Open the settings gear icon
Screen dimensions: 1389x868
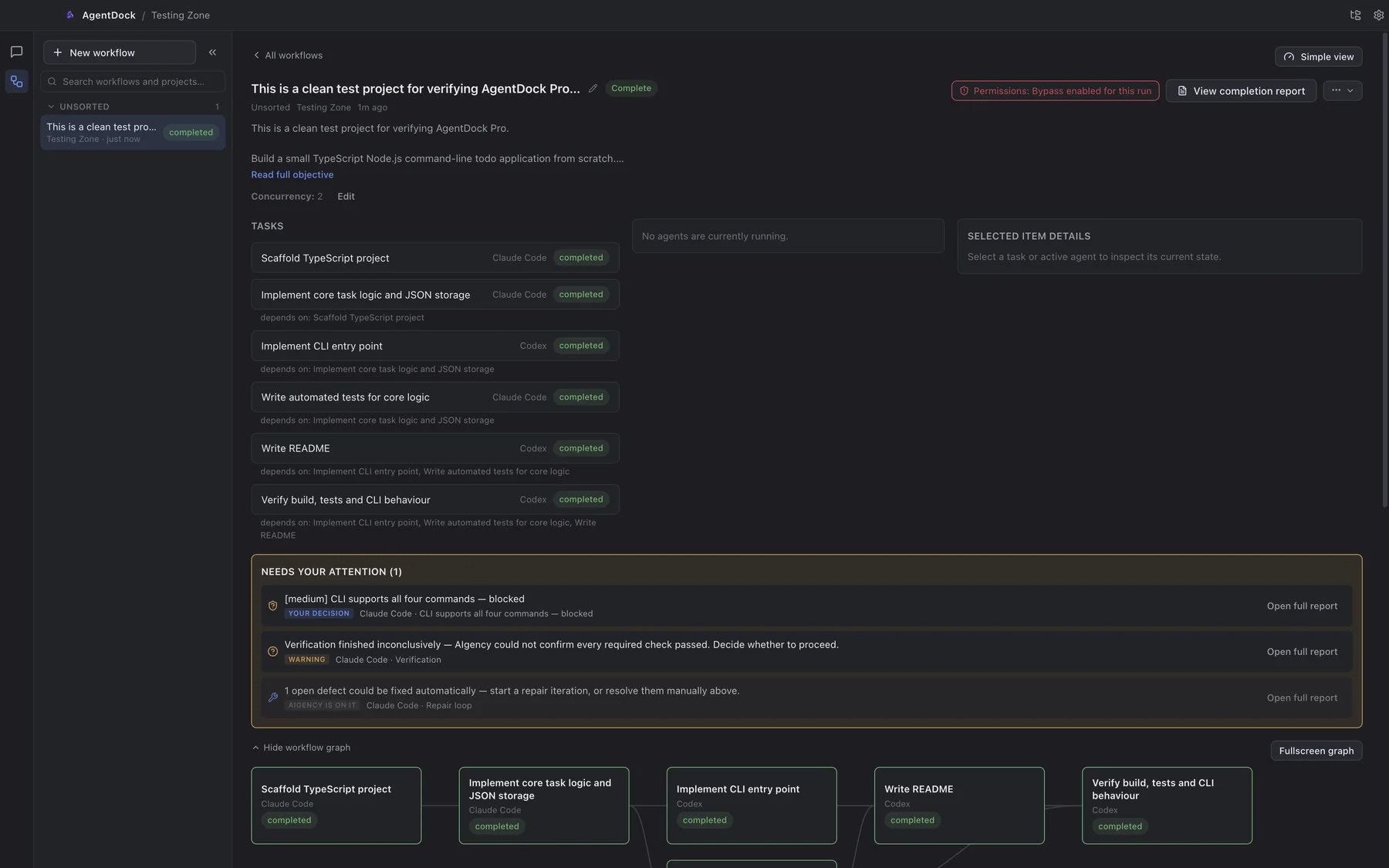[1378, 15]
